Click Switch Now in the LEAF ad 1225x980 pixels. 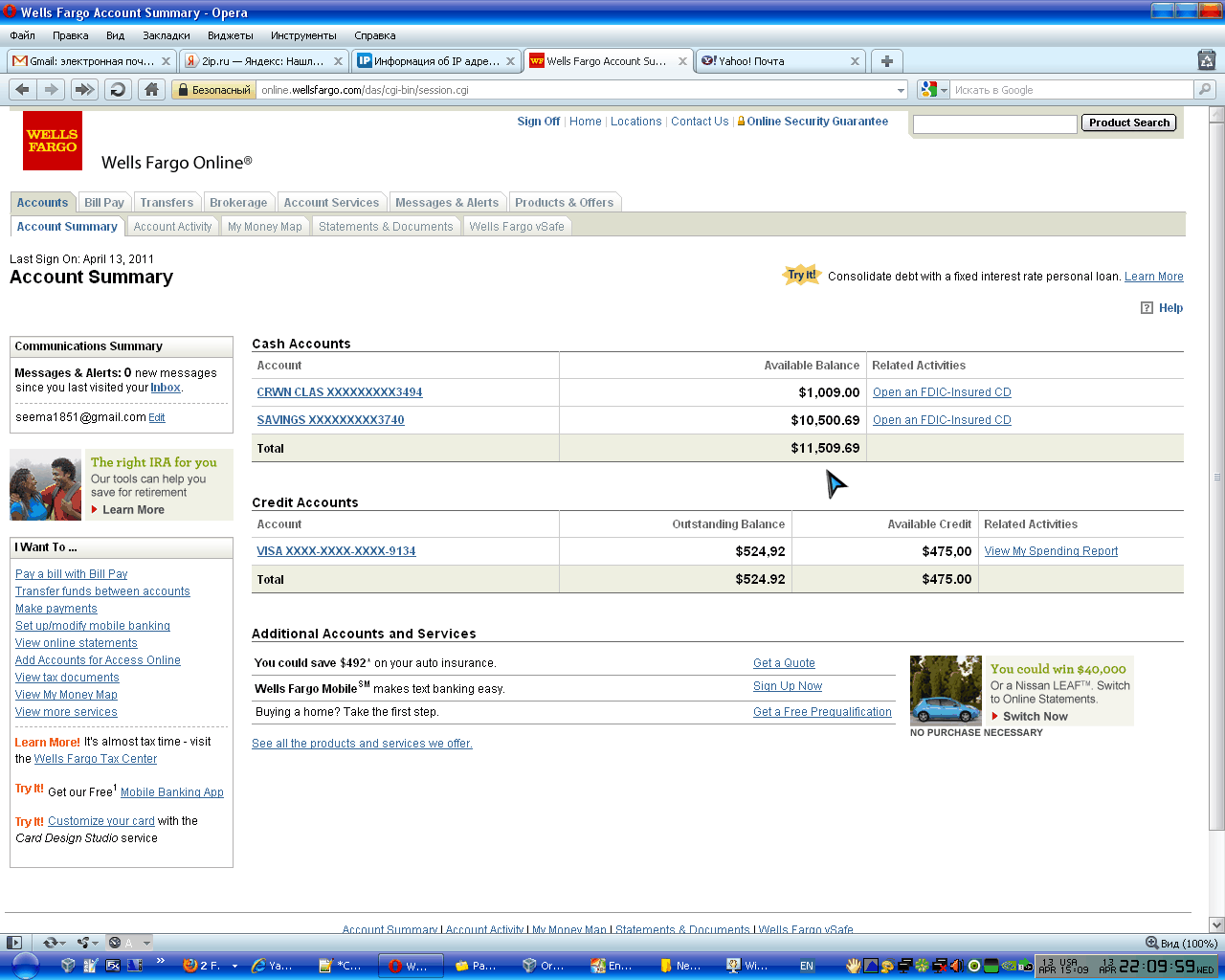1036,716
